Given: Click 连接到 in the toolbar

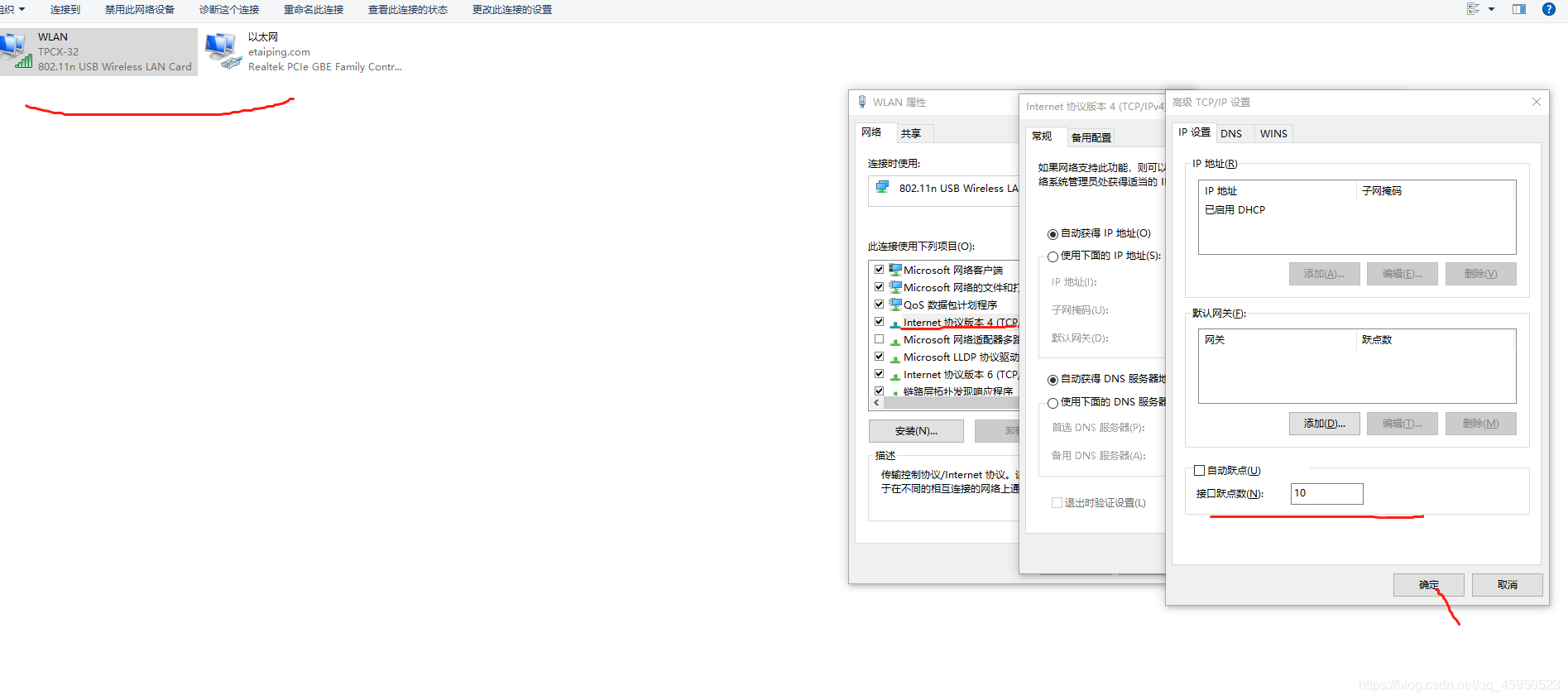Looking at the screenshot, I should coord(65,9).
